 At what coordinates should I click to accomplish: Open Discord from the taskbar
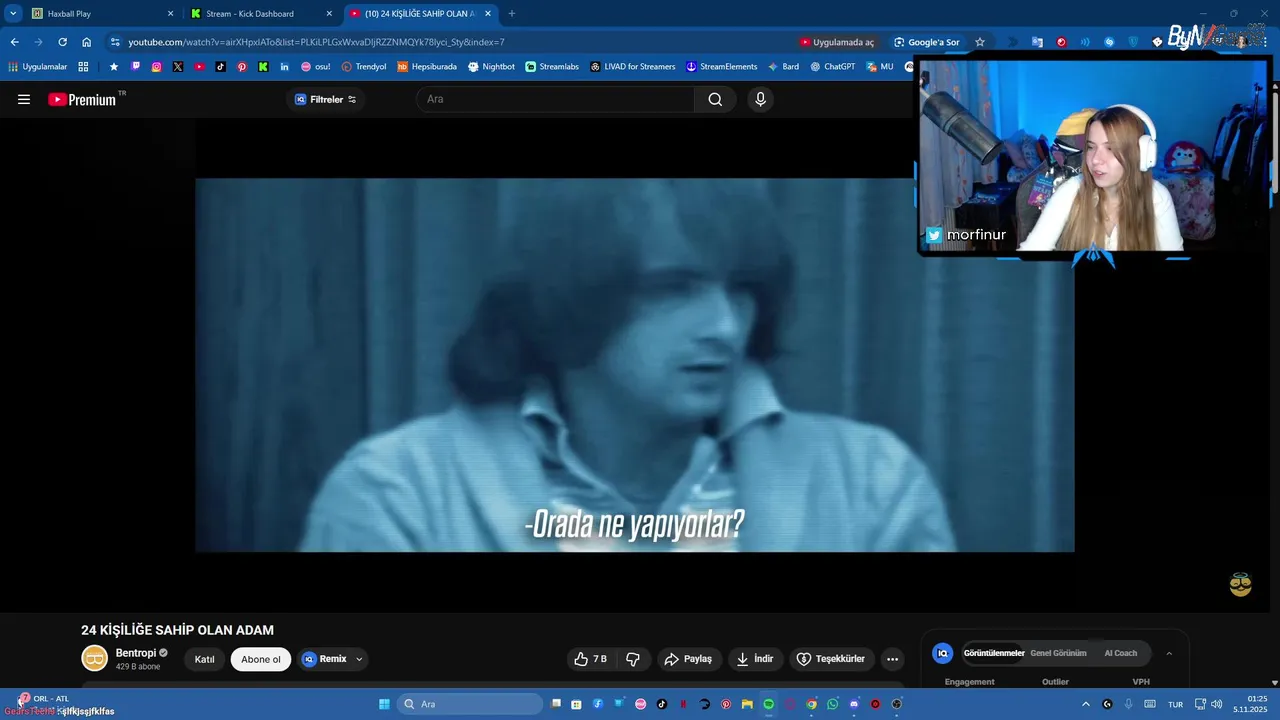click(x=854, y=704)
